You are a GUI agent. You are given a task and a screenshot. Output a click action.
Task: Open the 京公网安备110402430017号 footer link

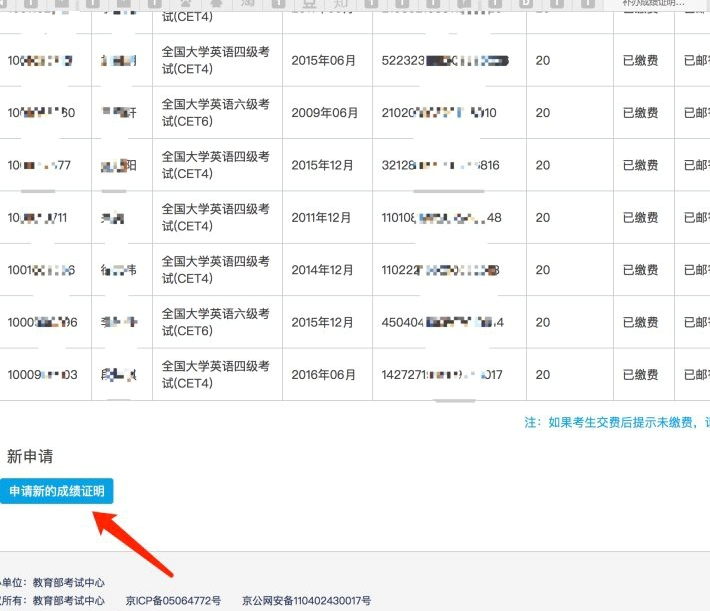click(x=306, y=601)
